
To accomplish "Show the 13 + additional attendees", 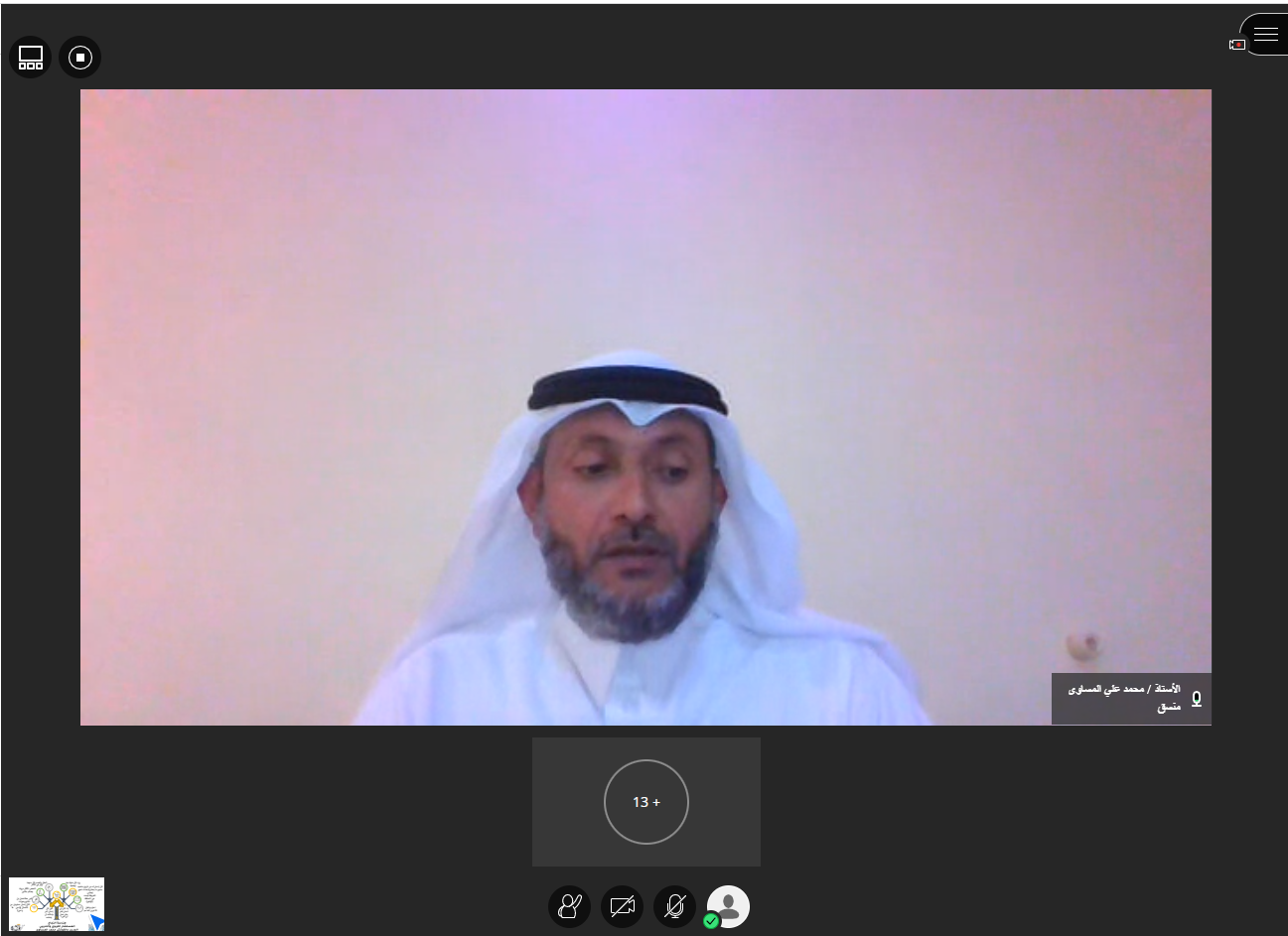I will click(646, 802).
